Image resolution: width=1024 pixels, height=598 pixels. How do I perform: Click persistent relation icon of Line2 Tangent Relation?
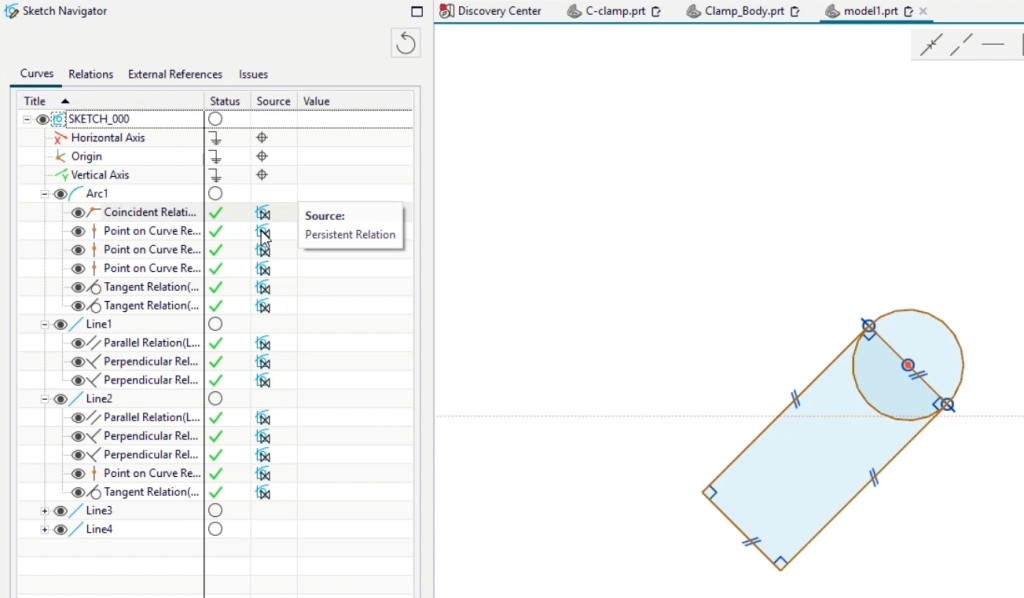[x=263, y=492]
